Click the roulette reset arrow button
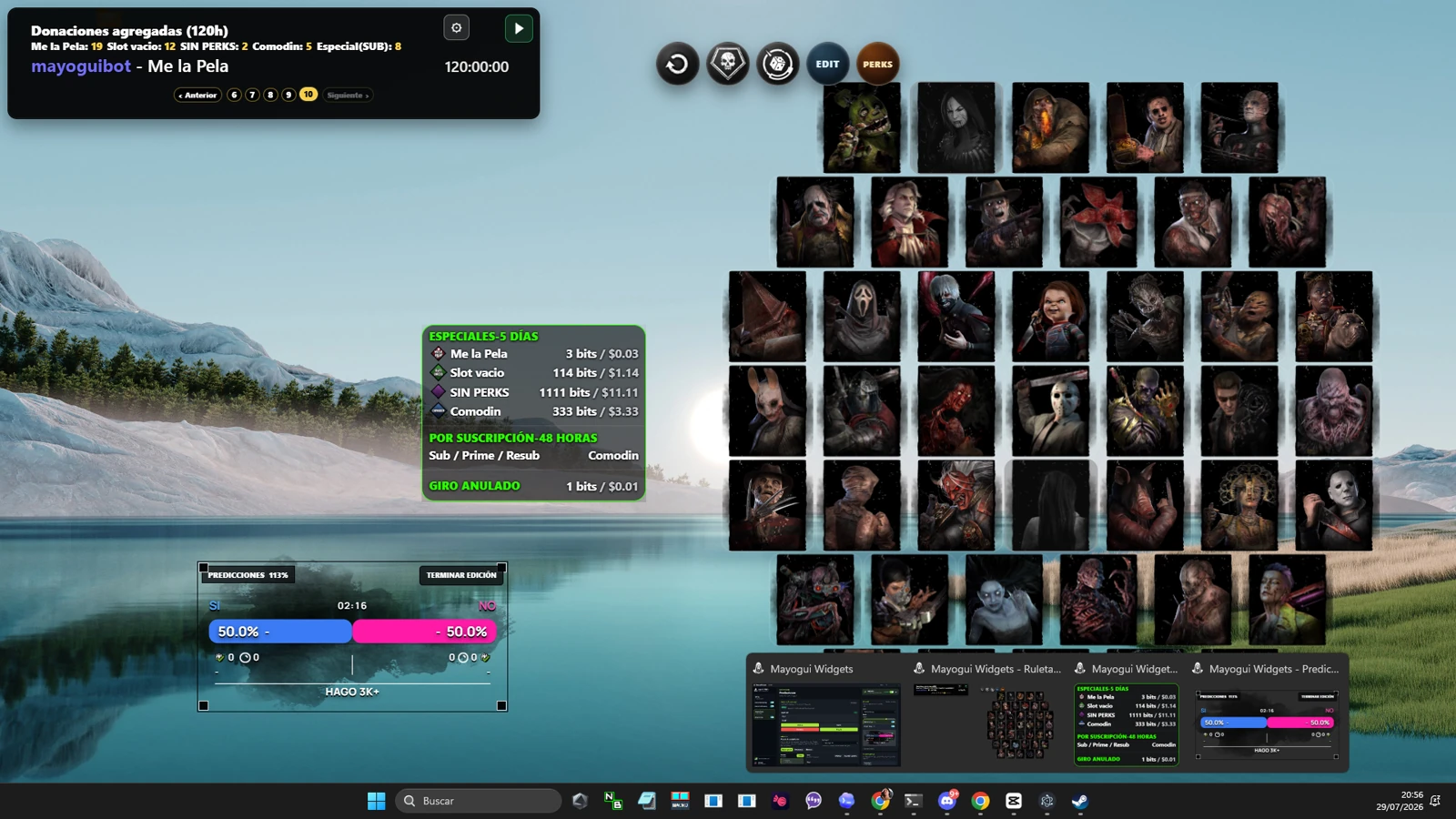The height and width of the screenshot is (819, 1456). coord(677,64)
